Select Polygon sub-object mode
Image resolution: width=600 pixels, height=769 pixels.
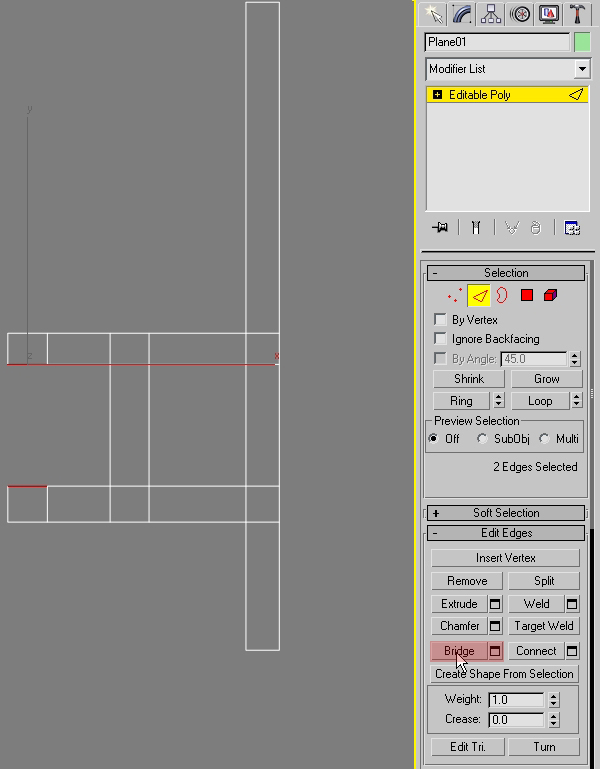[x=526, y=295]
